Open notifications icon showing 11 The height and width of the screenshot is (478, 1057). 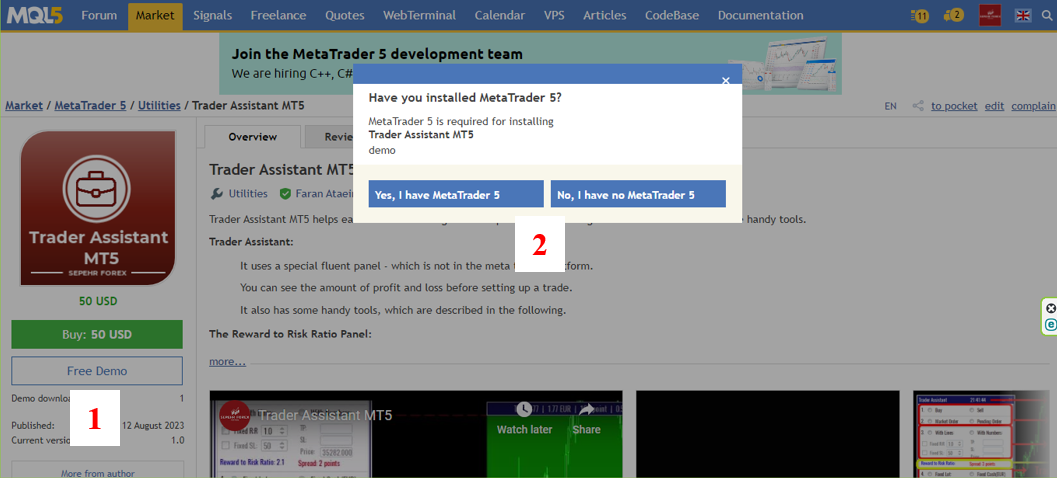pos(920,15)
